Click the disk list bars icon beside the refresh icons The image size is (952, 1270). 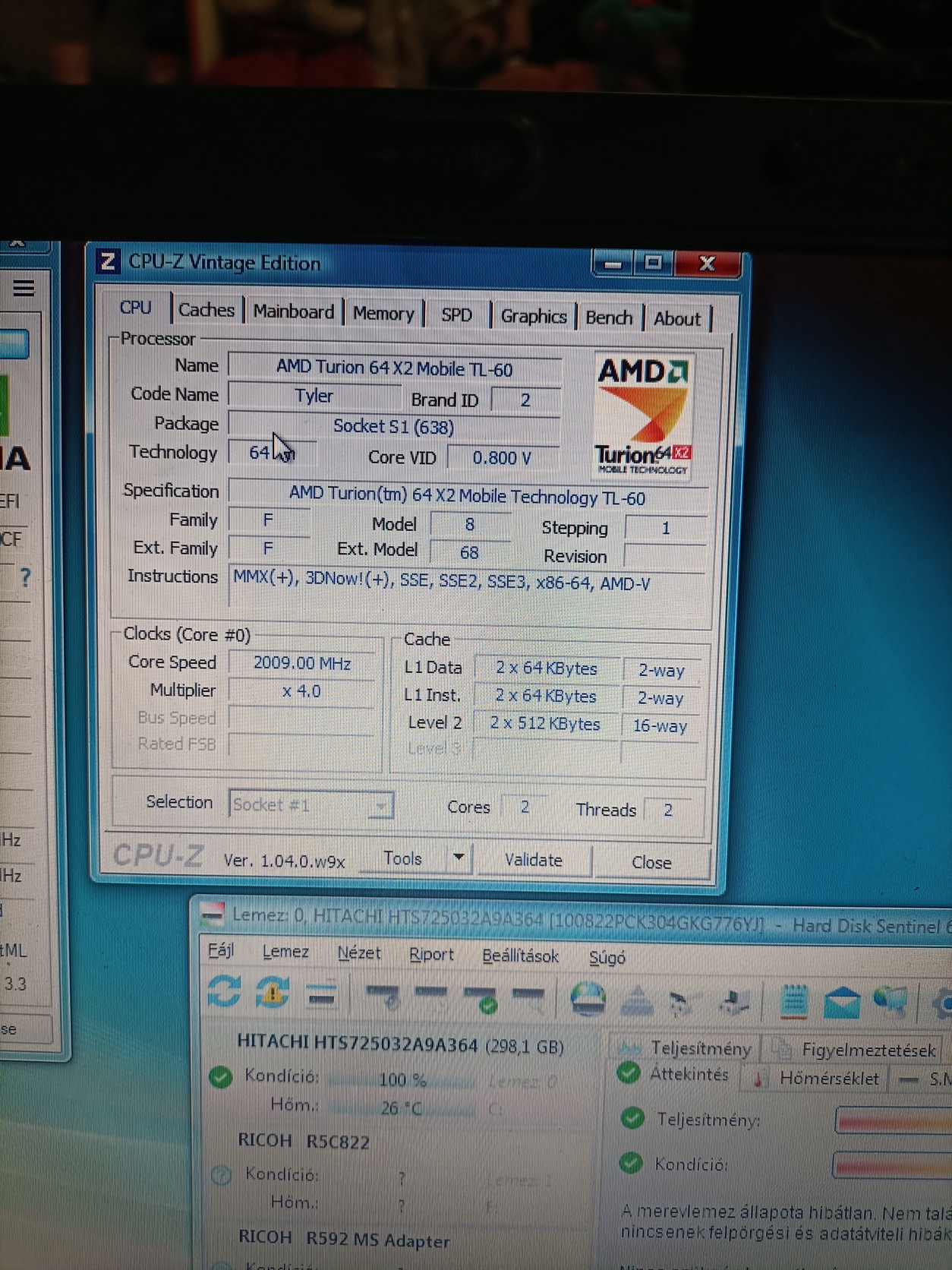321,994
